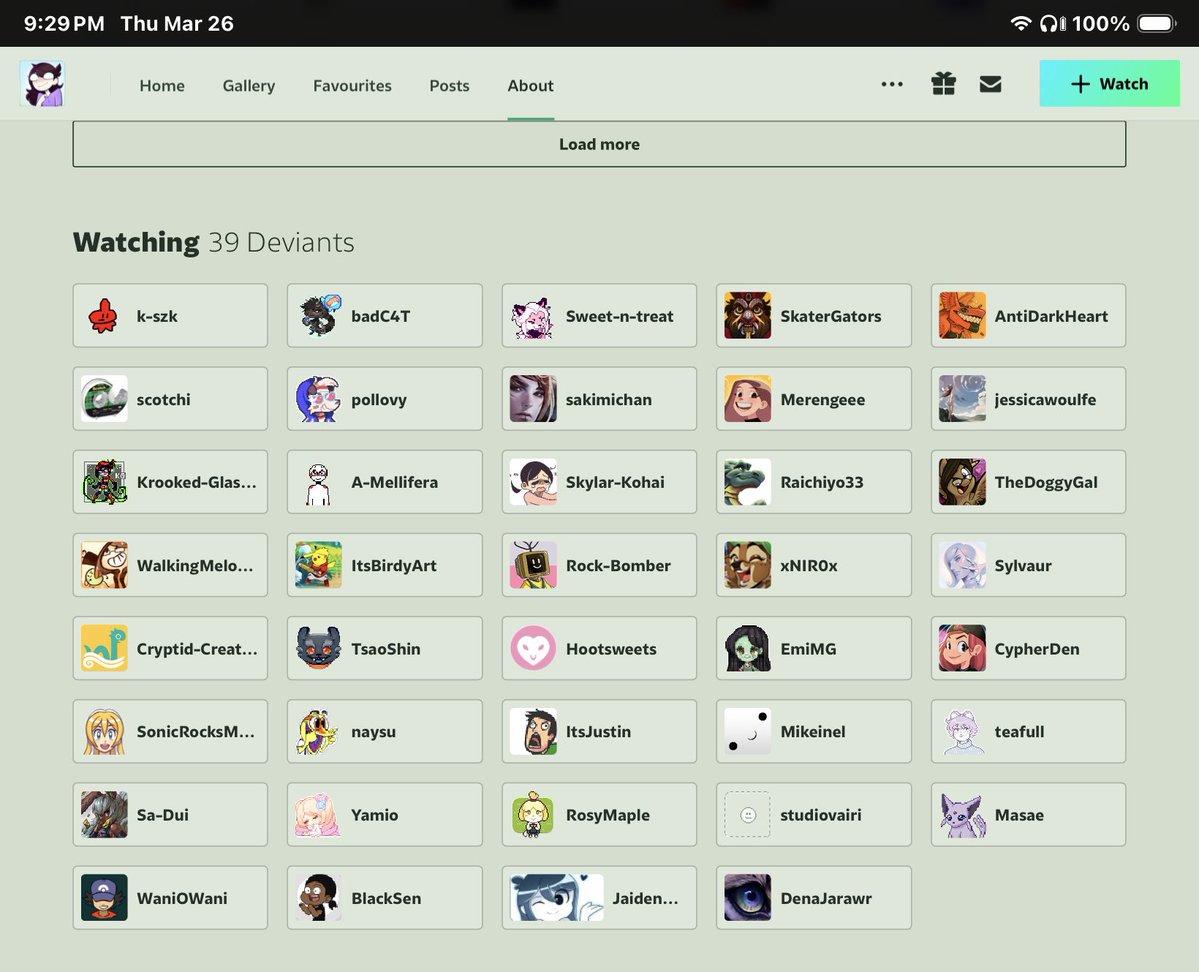Click the '39 Deviants' count text
1199x972 pixels.
tap(281, 242)
